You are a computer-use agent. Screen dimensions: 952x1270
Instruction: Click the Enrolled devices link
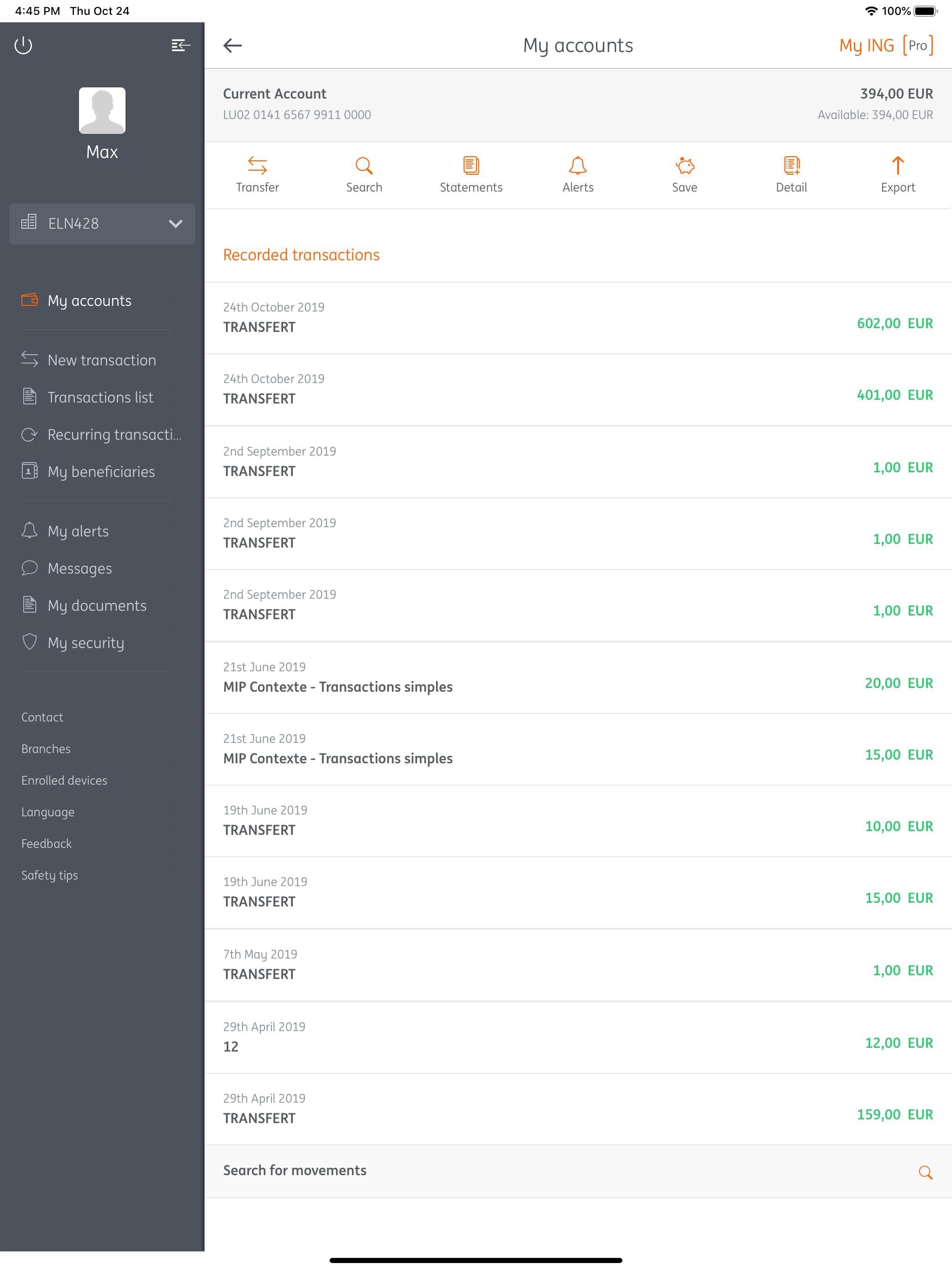click(x=64, y=780)
